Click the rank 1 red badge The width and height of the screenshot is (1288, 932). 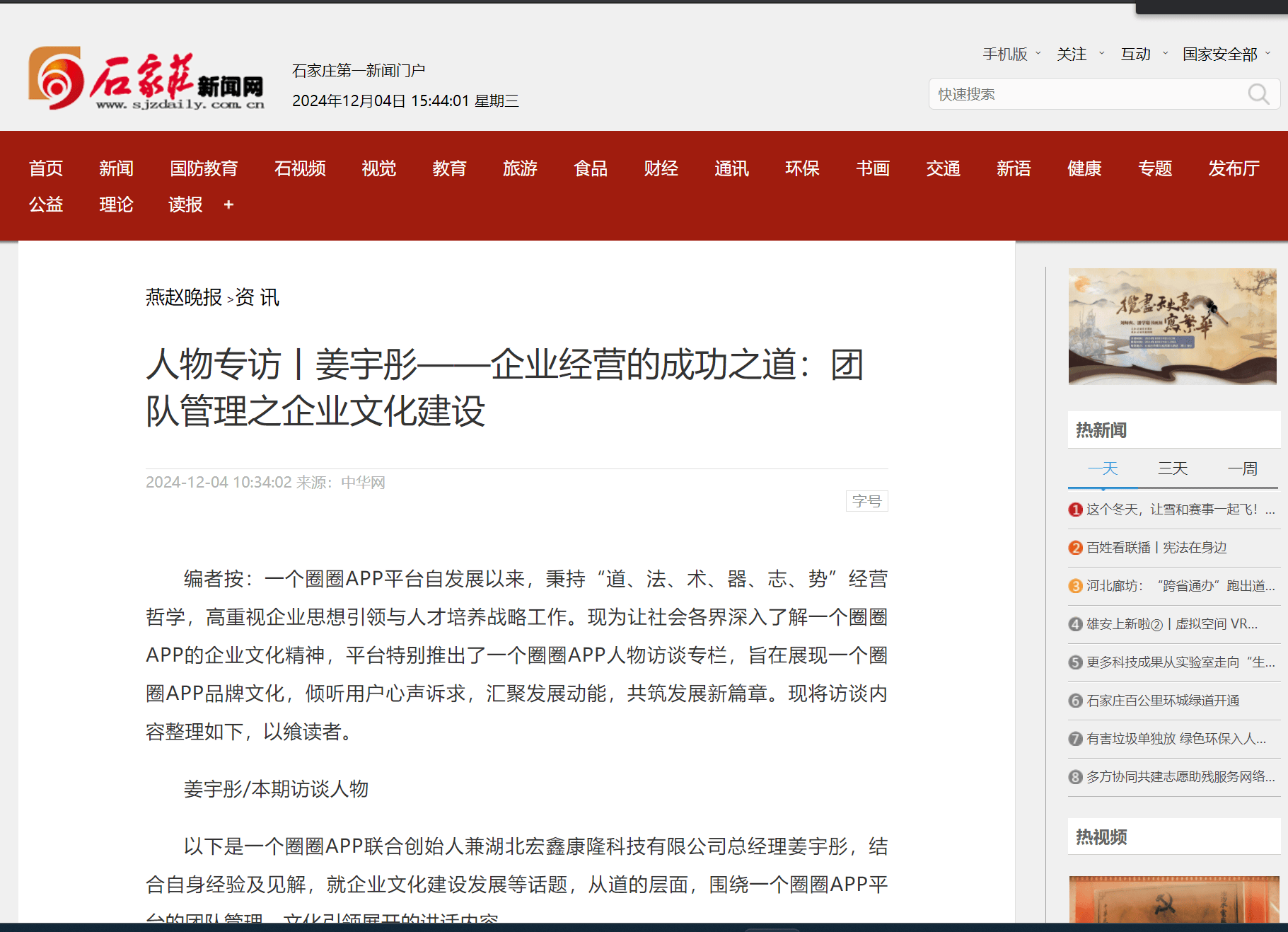(x=1076, y=510)
